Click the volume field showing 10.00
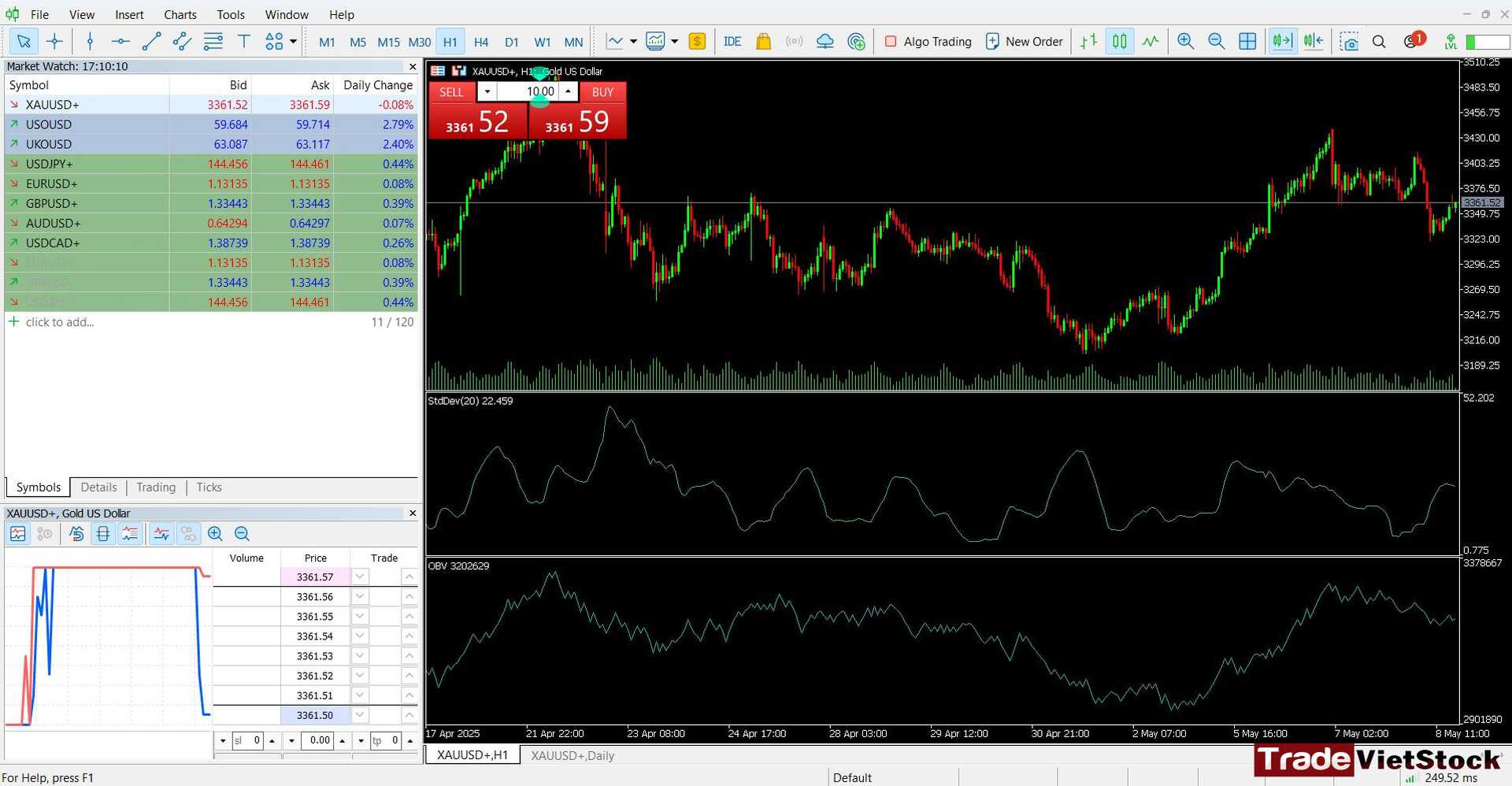 tap(528, 91)
